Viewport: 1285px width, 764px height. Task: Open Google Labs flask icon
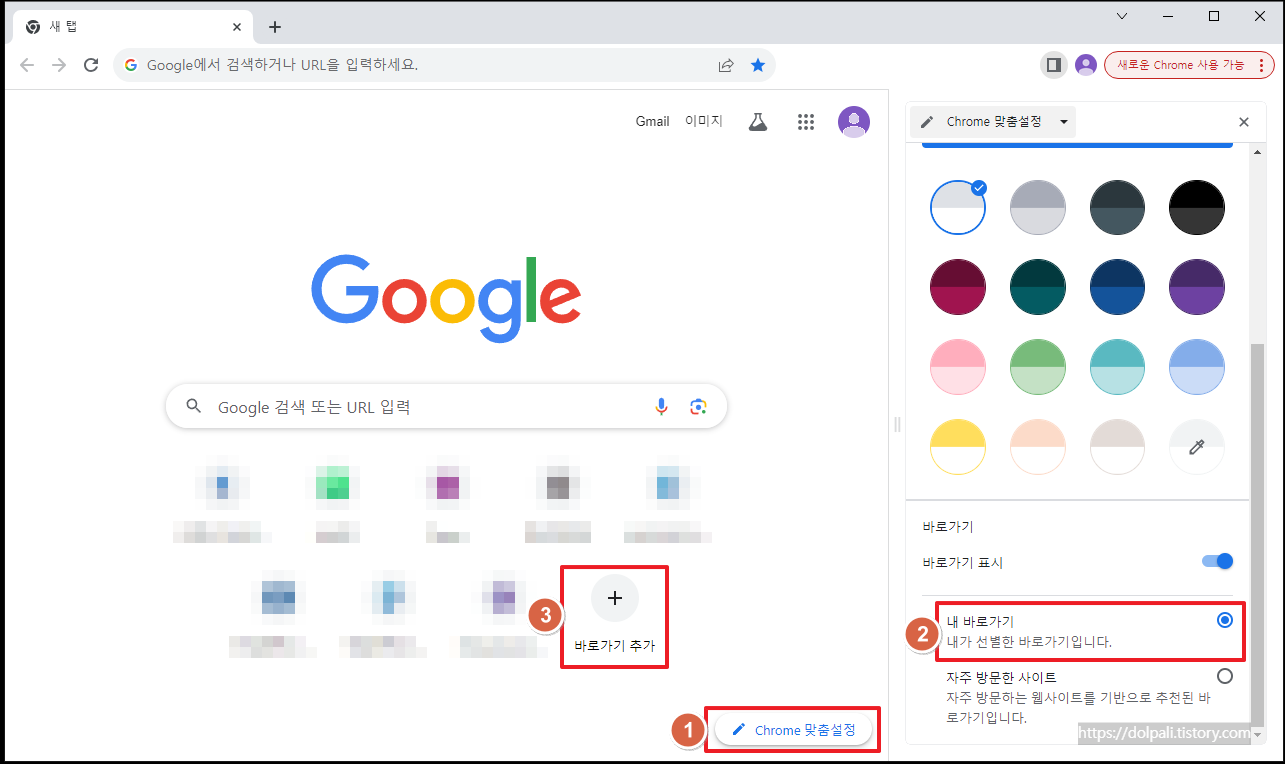(x=757, y=121)
